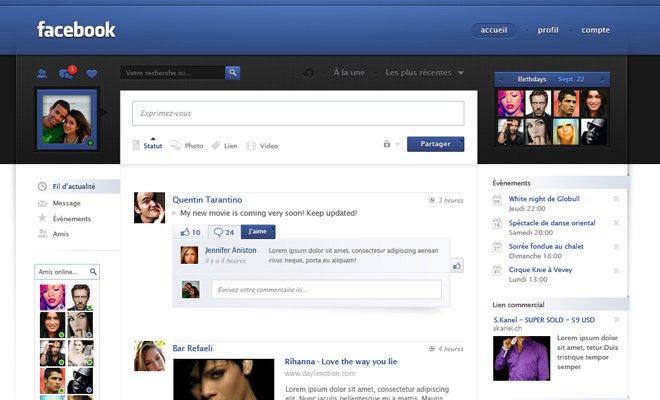
Task: Open Quentin Tarantino profile link
Action: click(x=207, y=200)
